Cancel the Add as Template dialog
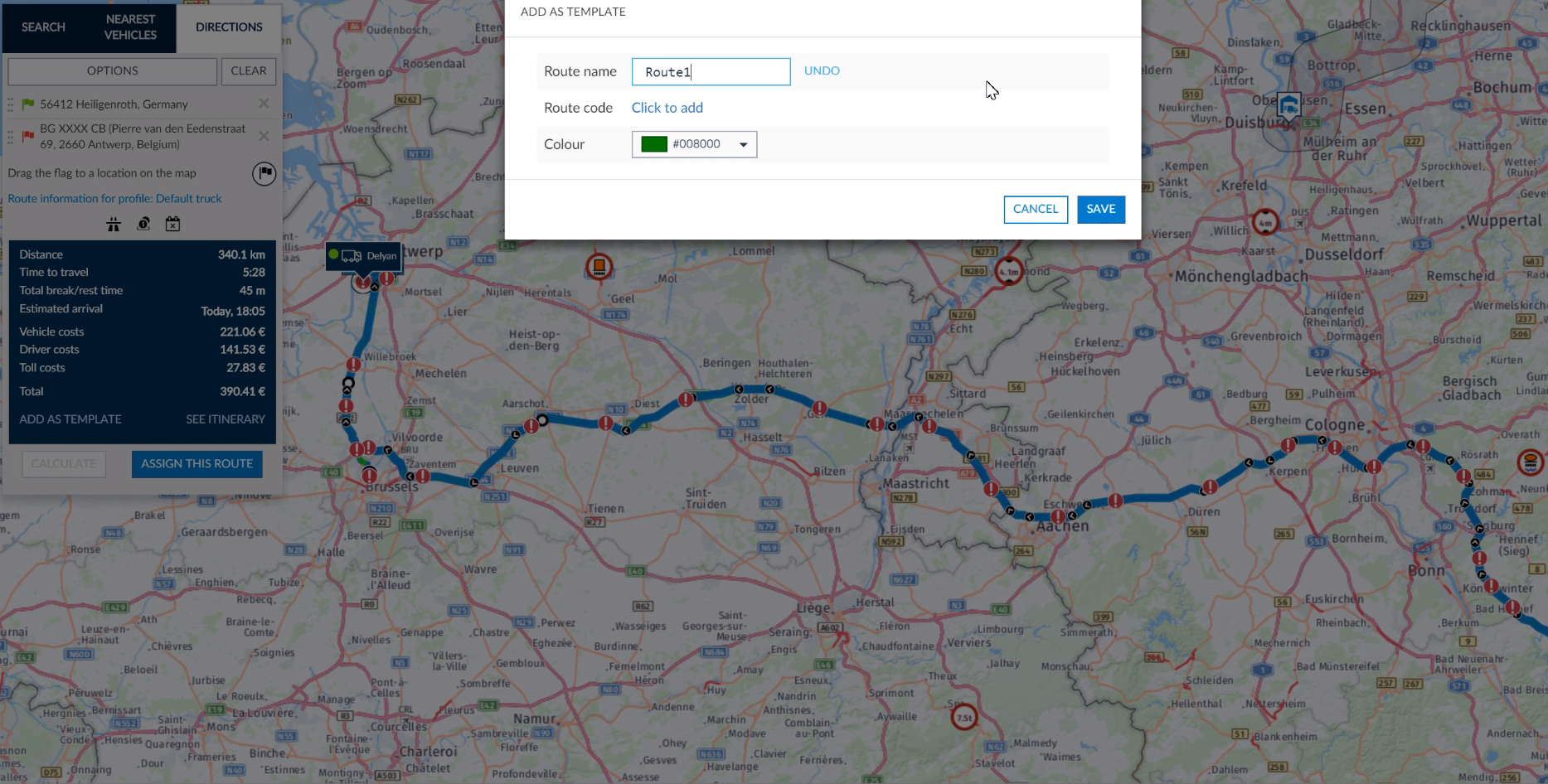This screenshot has width=1548, height=784. (x=1035, y=210)
